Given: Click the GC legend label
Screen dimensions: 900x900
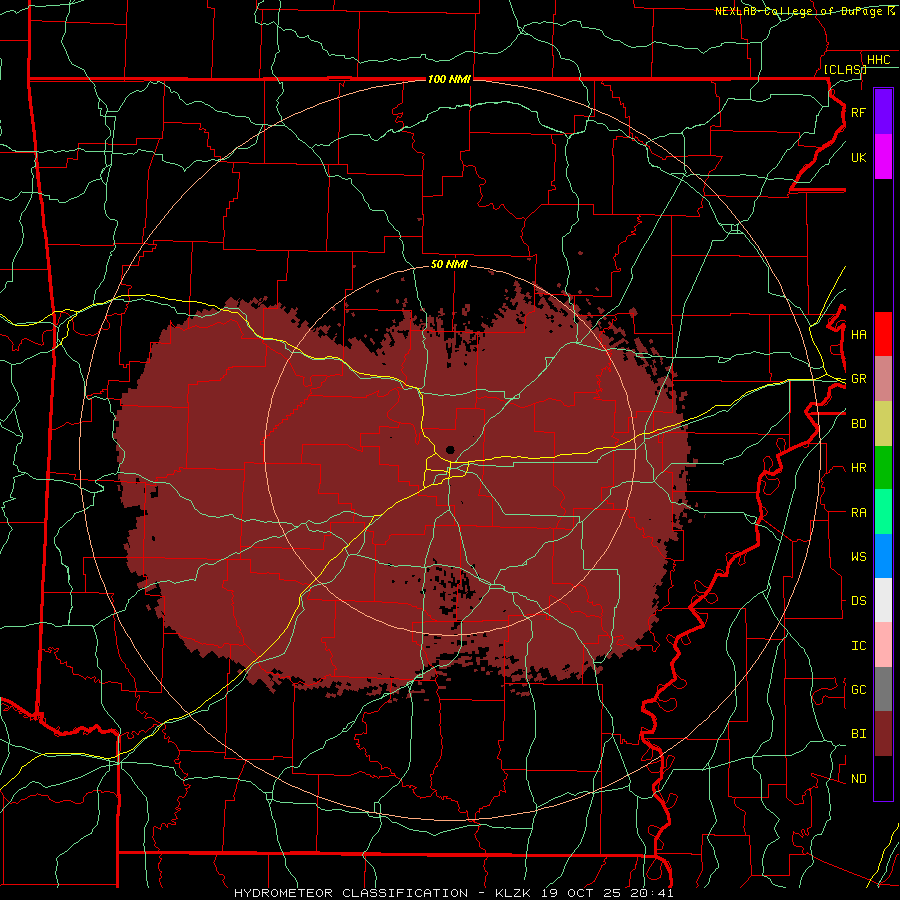Looking at the screenshot, I should (x=858, y=690).
